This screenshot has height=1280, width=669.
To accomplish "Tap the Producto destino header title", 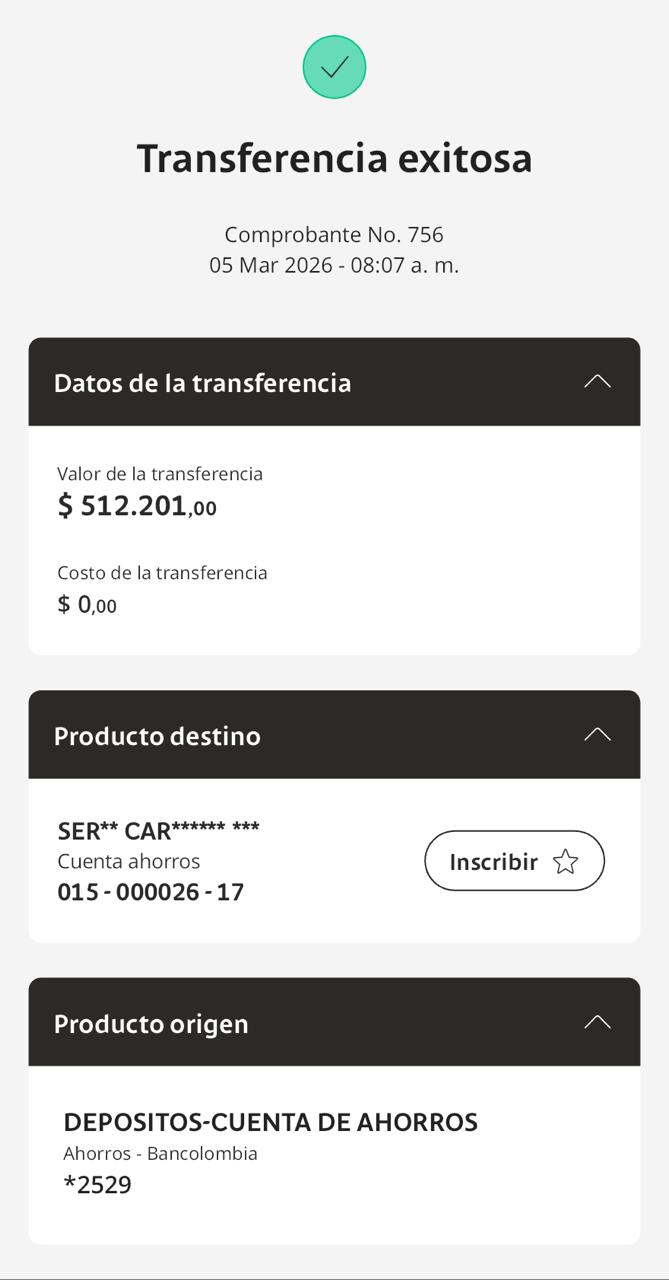I will pos(157,736).
